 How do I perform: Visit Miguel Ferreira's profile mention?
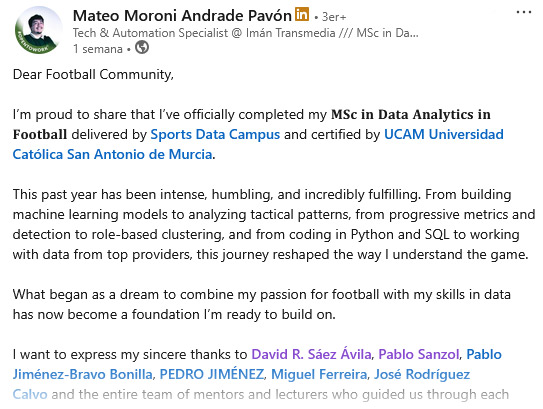pyautogui.click(x=319, y=374)
